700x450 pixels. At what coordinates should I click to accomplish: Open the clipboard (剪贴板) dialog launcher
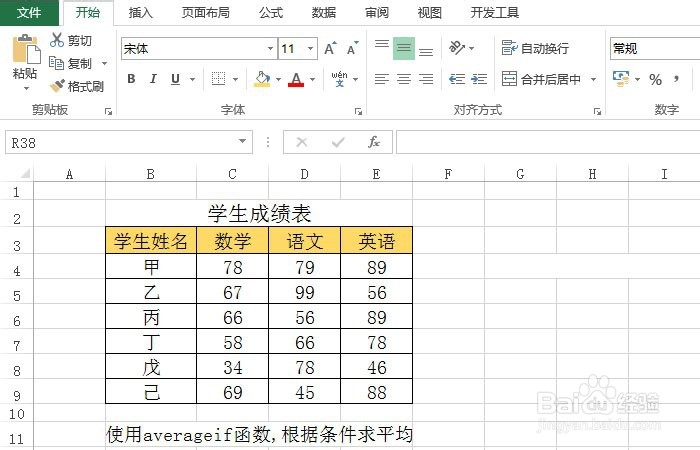tap(108, 112)
